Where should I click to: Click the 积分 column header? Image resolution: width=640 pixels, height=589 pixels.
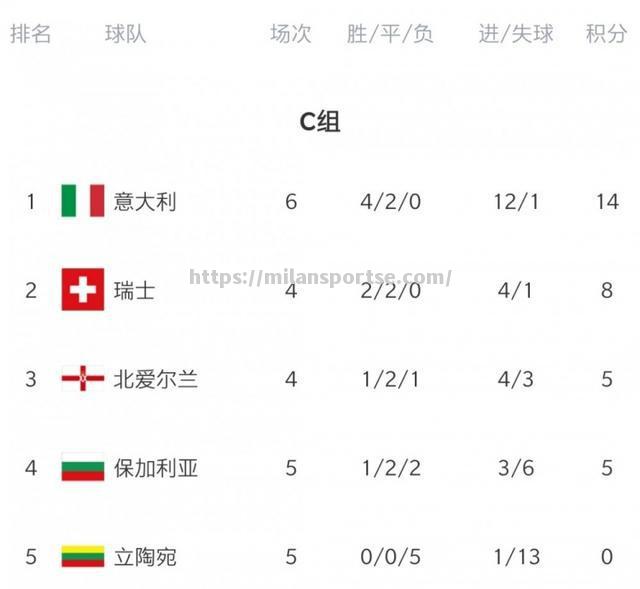tap(607, 33)
